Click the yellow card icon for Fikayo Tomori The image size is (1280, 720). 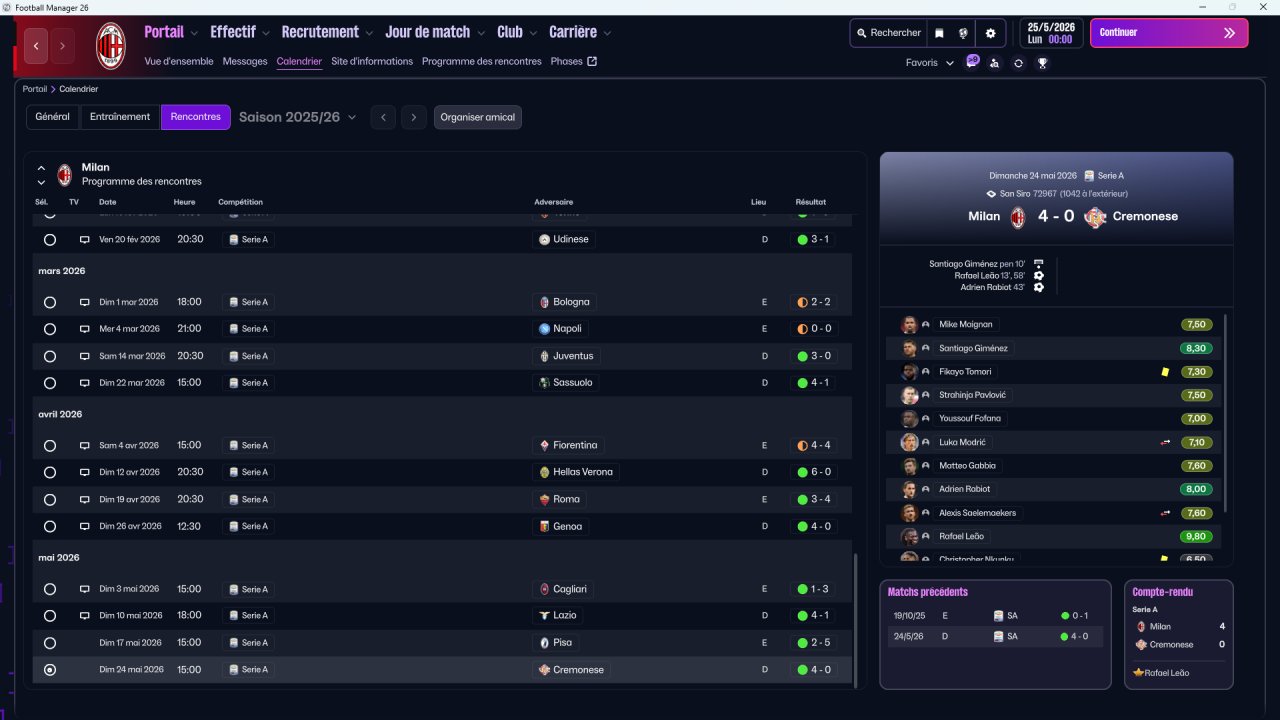(x=1165, y=372)
